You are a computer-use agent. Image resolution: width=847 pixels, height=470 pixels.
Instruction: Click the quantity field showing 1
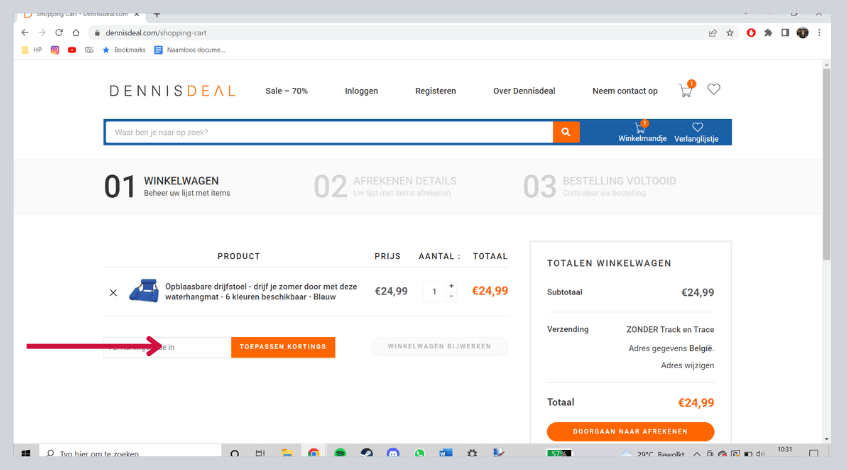click(434, 292)
